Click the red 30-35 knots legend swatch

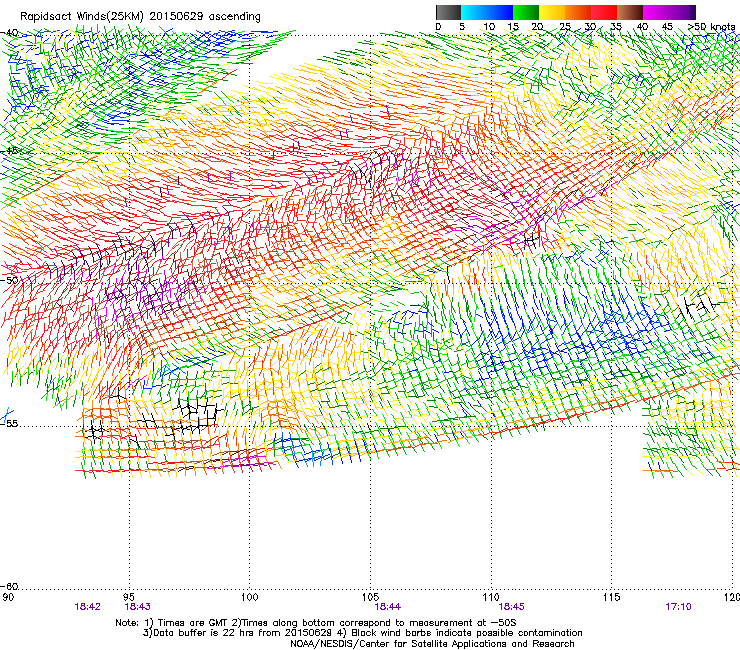604,12
